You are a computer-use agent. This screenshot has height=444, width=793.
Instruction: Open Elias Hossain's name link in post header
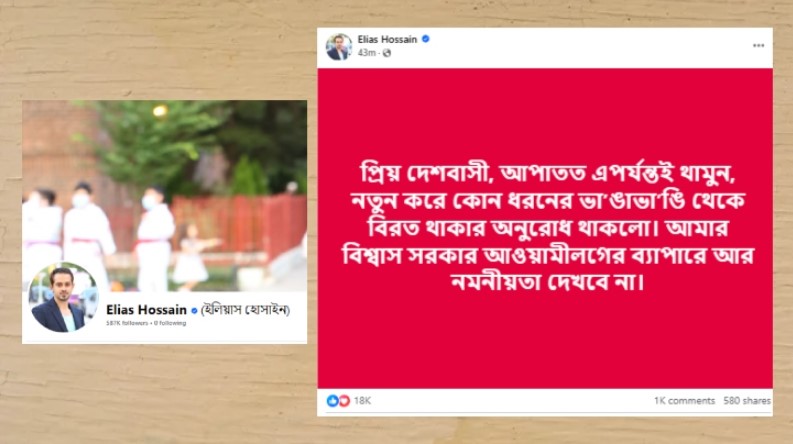point(387,39)
